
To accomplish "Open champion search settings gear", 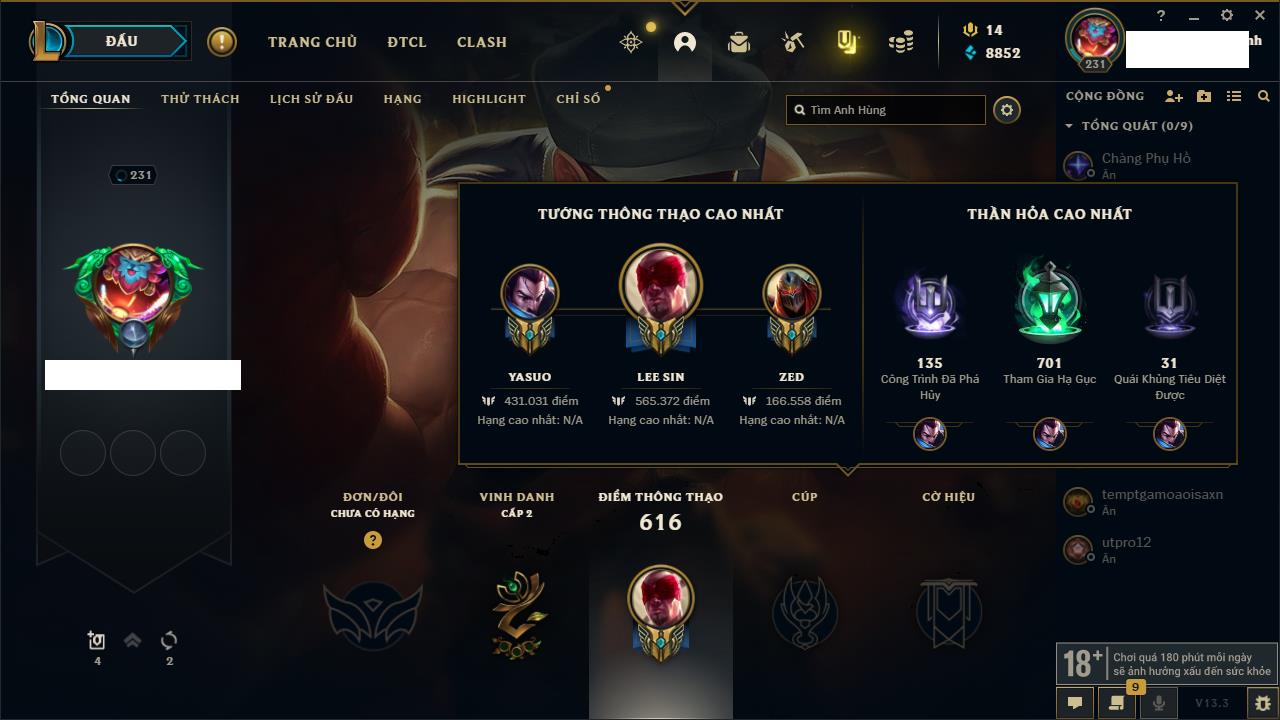I will click(1007, 110).
